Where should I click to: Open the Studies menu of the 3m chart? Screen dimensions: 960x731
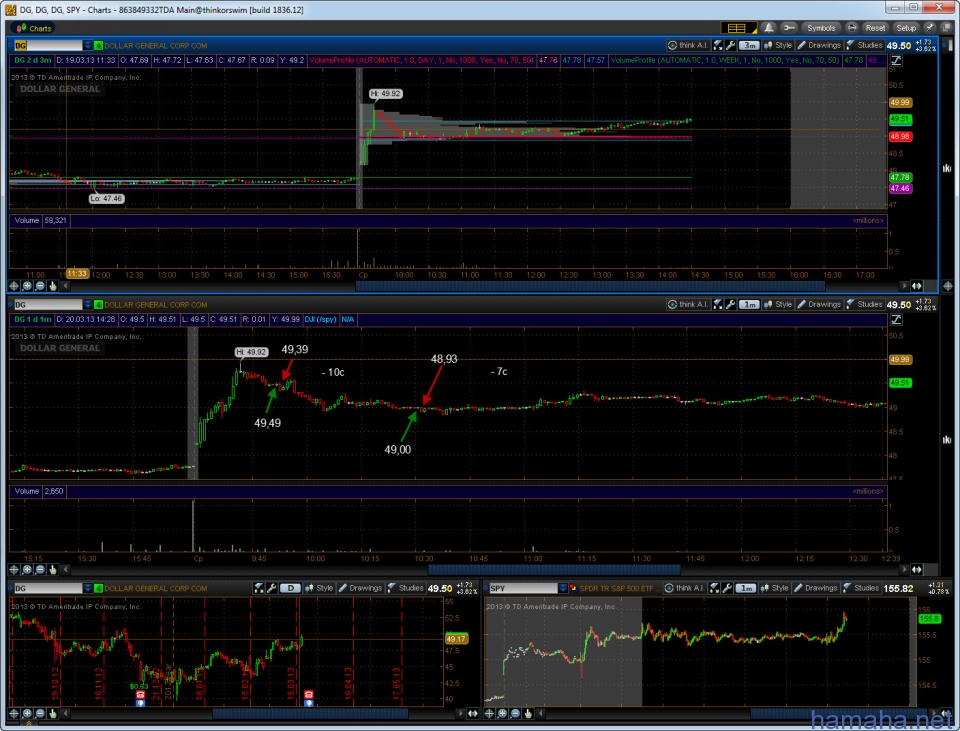pyautogui.click(x=864, y=45)
